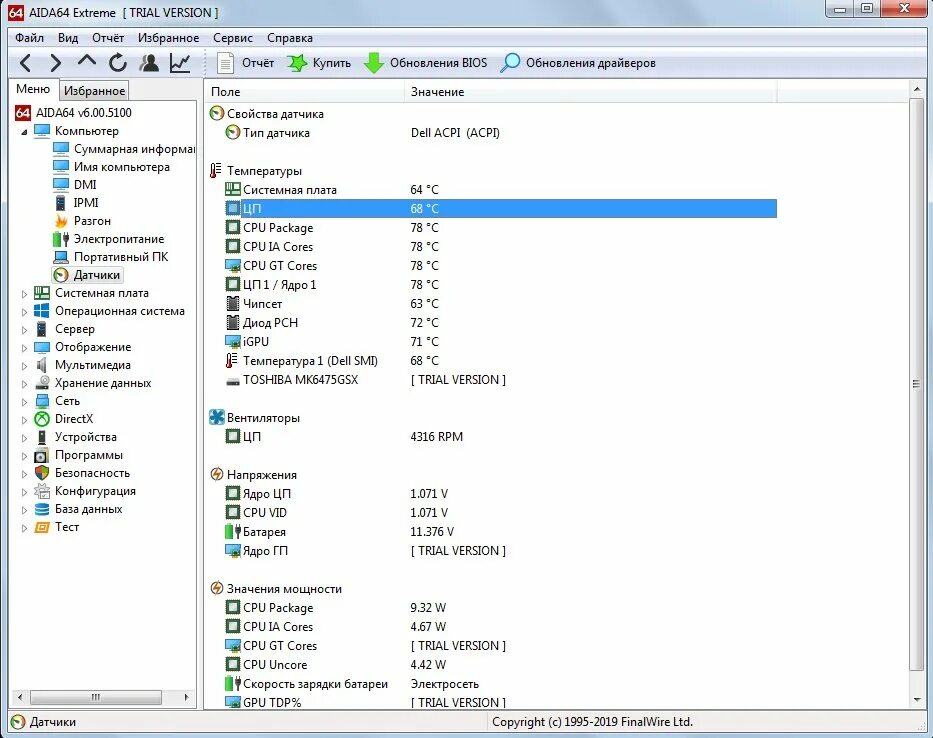Click the Значения мощности power icon

(x=217, y=589)
